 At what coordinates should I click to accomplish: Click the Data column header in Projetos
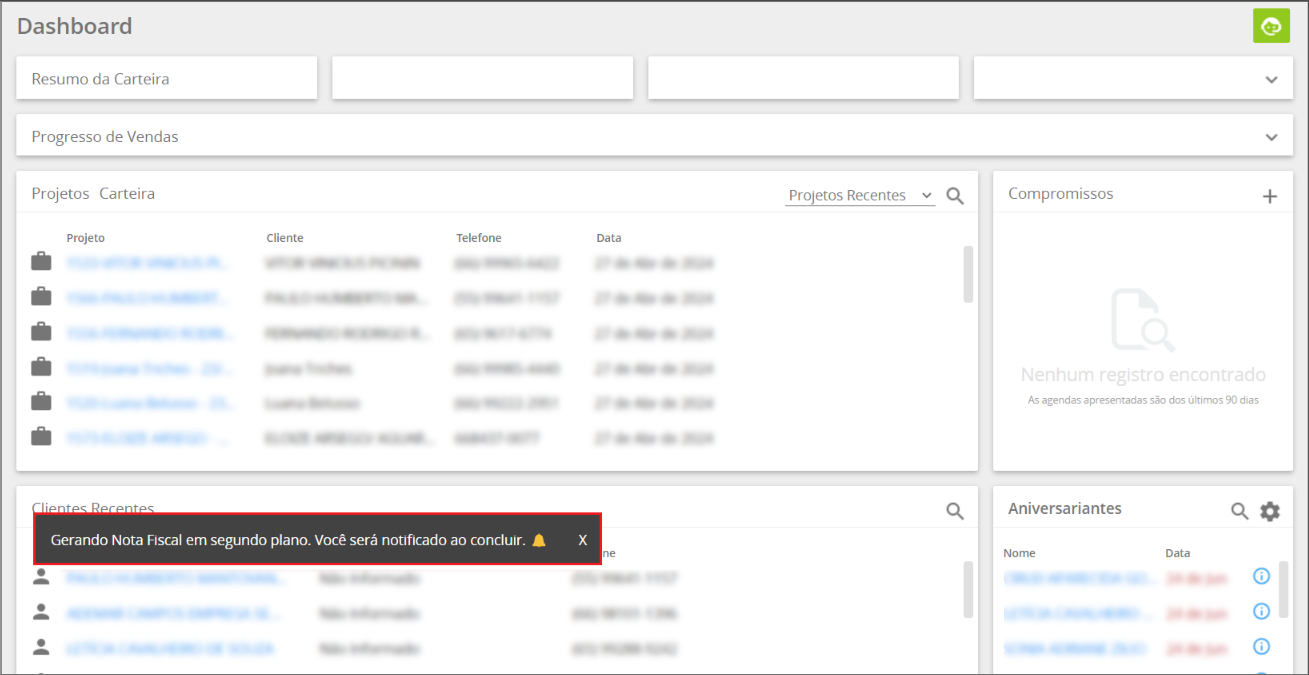[609, 238]
